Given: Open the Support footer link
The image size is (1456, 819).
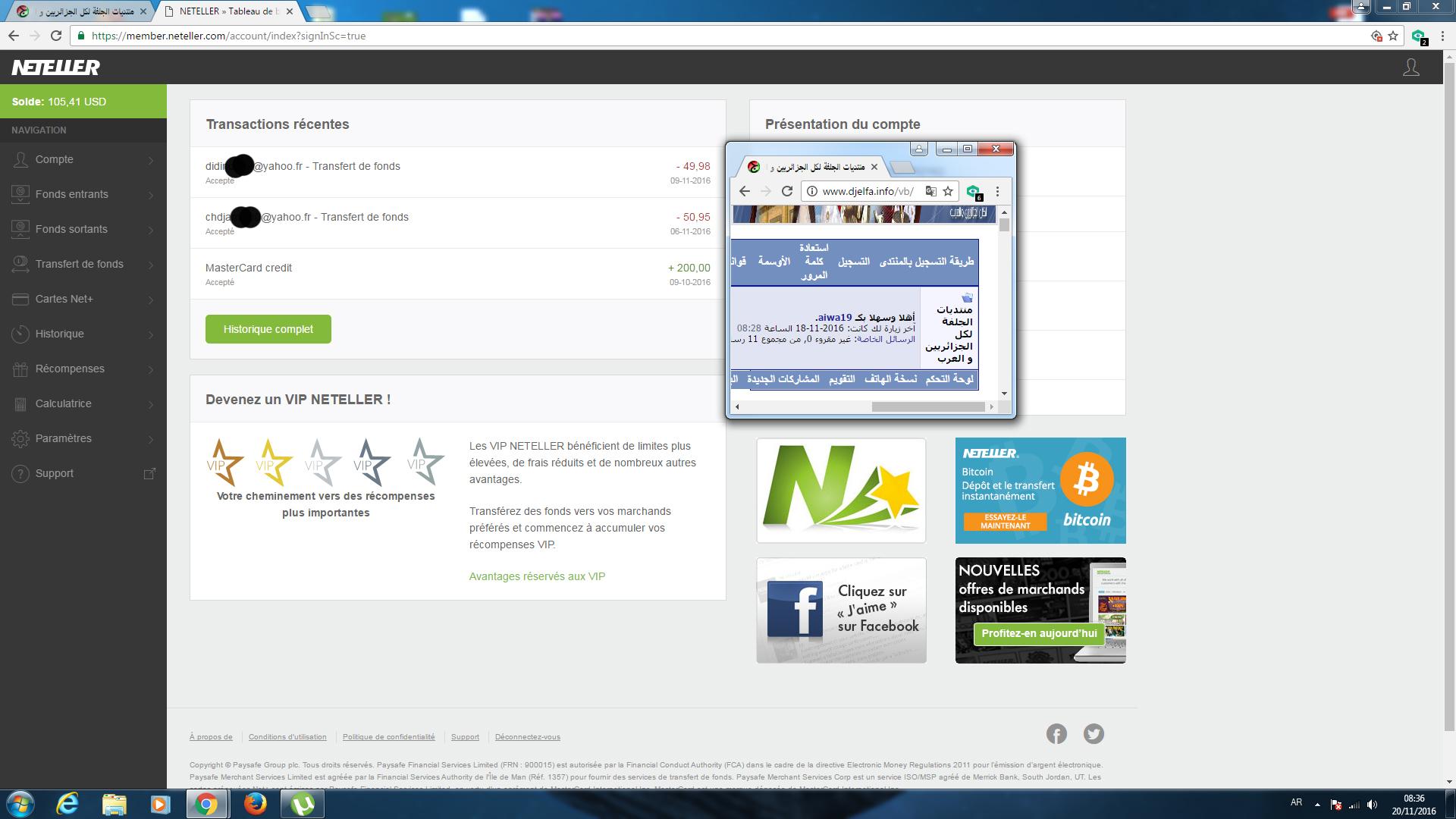Looking at the screenshot, I should pos(465,737).
